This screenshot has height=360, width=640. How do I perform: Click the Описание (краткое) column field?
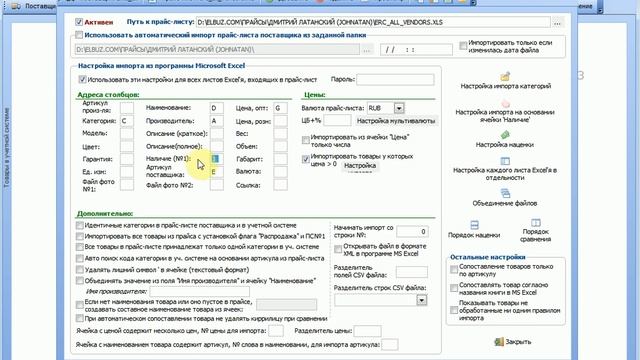coord(216,133)
